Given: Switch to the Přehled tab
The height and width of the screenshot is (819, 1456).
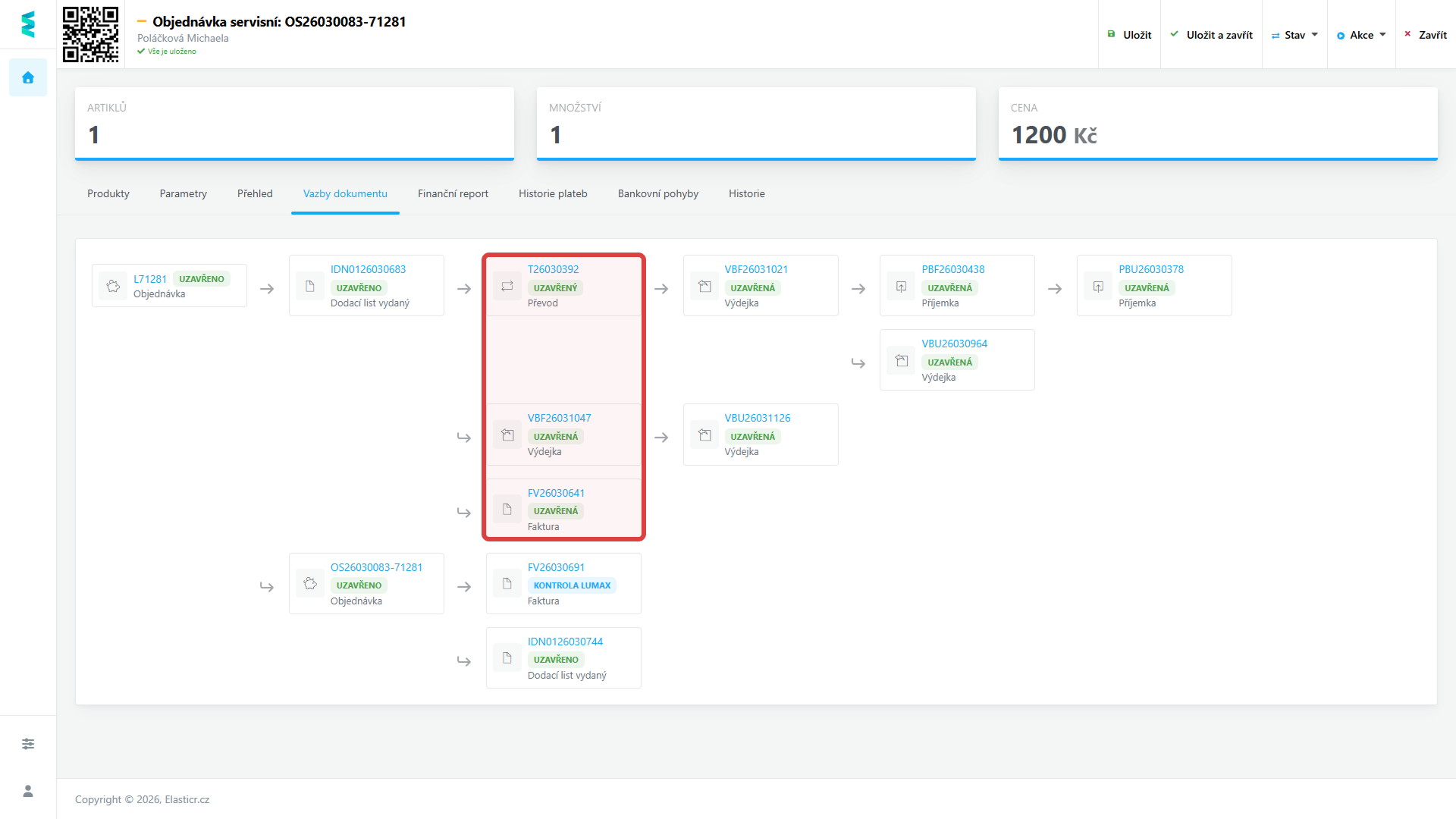Looking at the screenshot, I should click(x=255, y=193).
